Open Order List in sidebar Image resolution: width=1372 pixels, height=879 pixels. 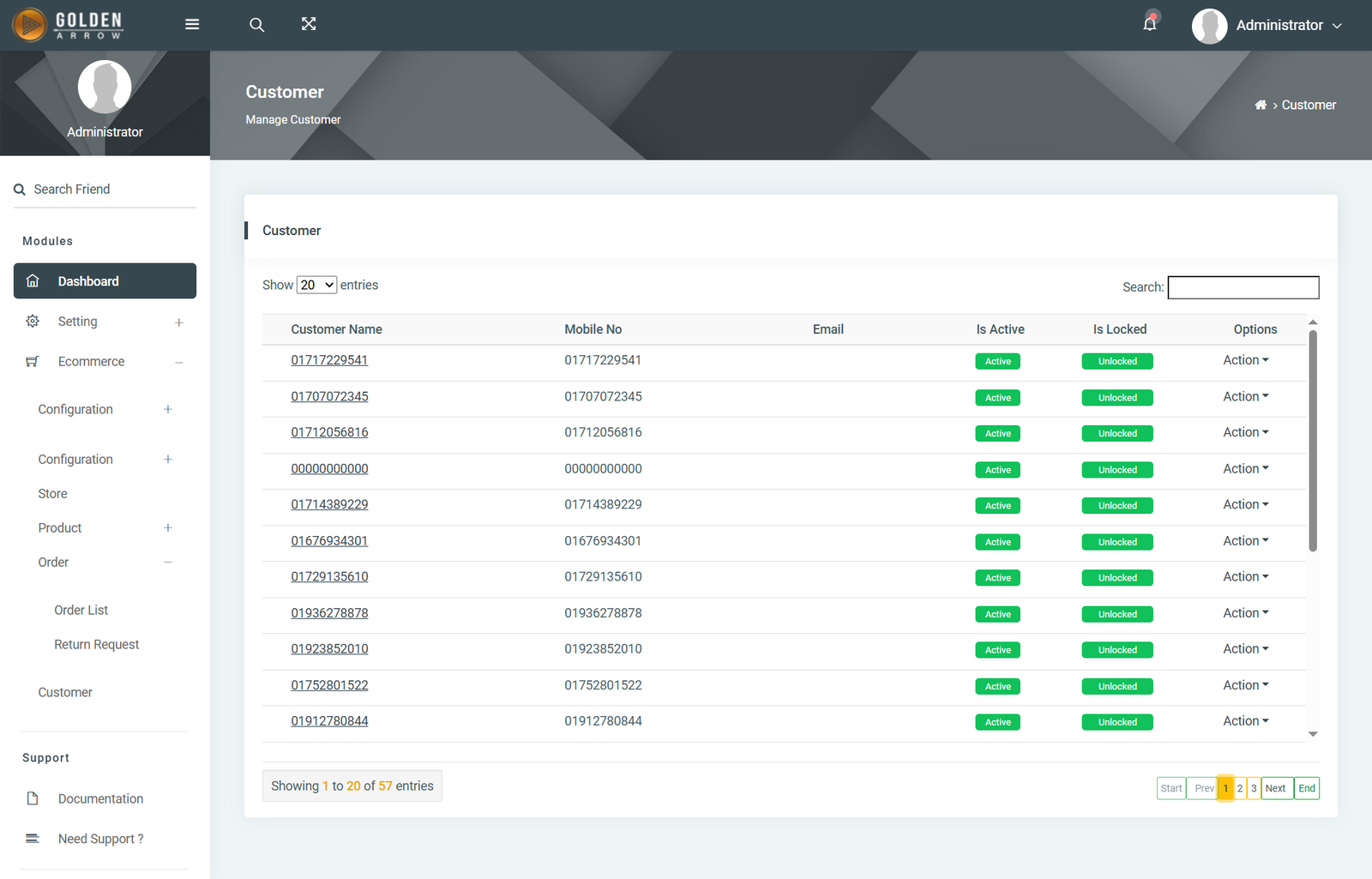click(81, 611)
